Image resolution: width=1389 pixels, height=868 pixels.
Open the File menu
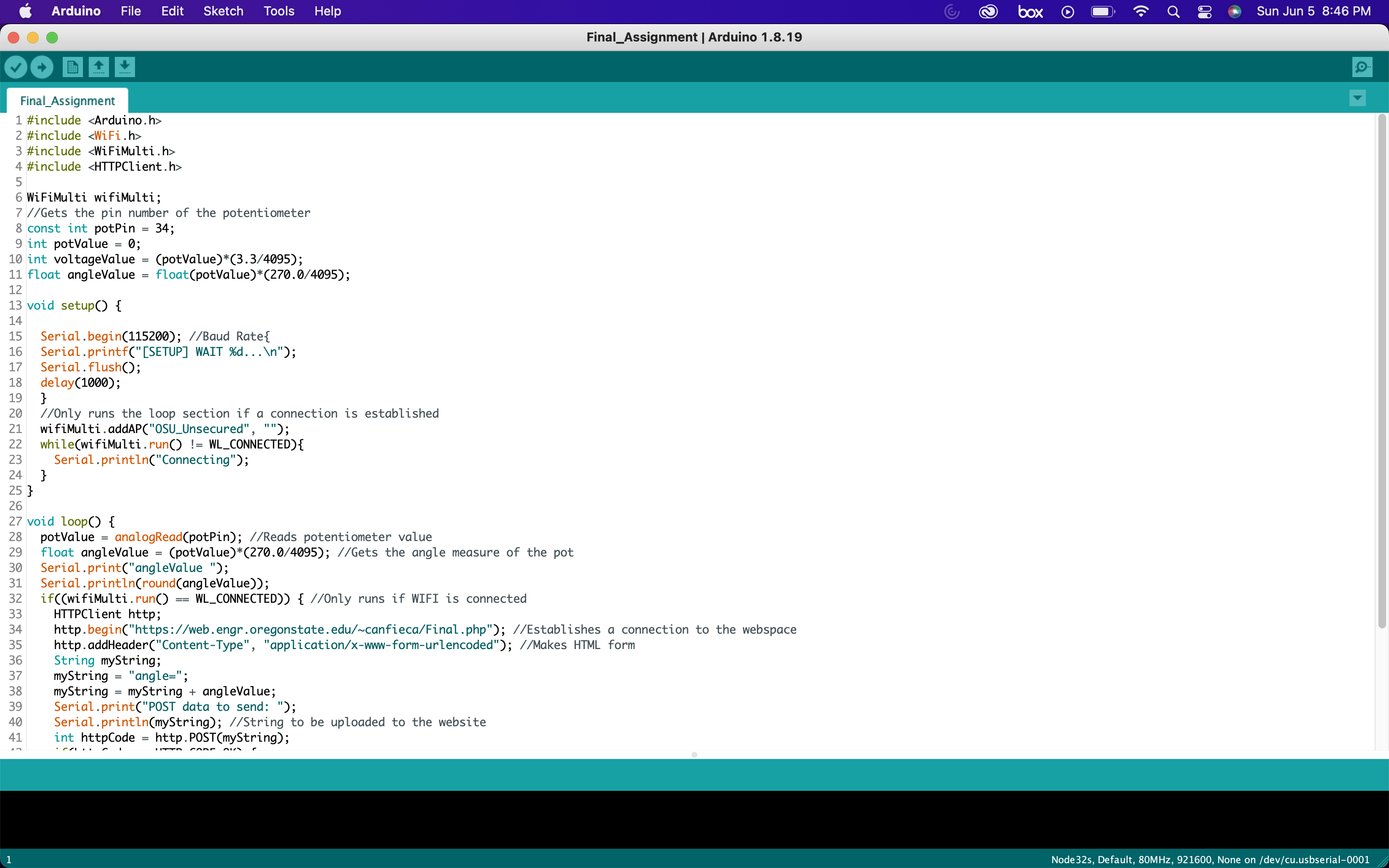point(130,12)
